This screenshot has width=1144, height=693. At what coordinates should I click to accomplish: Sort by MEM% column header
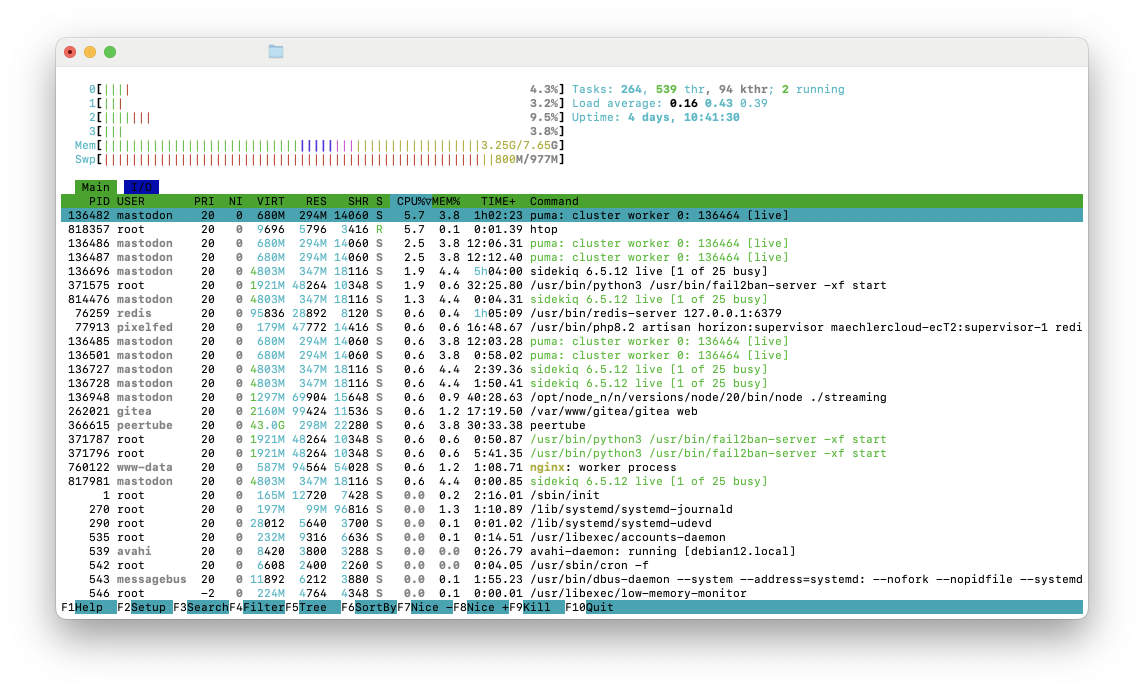[445, 201]
